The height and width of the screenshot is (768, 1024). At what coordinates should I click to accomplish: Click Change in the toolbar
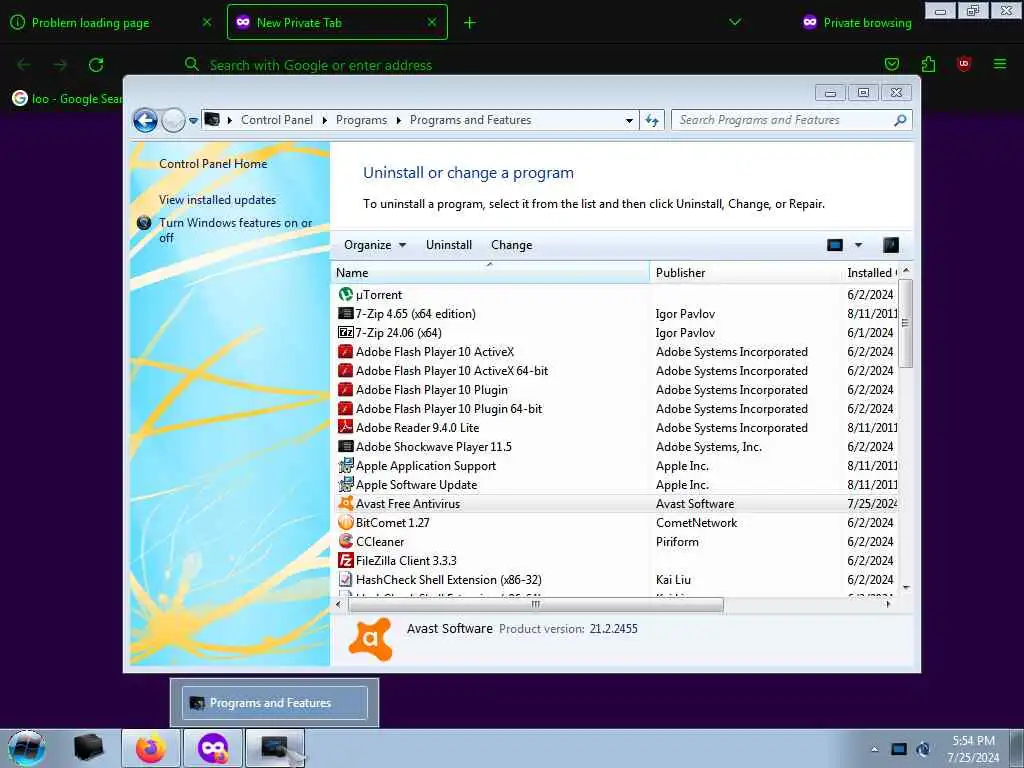(x=511, y=245)
